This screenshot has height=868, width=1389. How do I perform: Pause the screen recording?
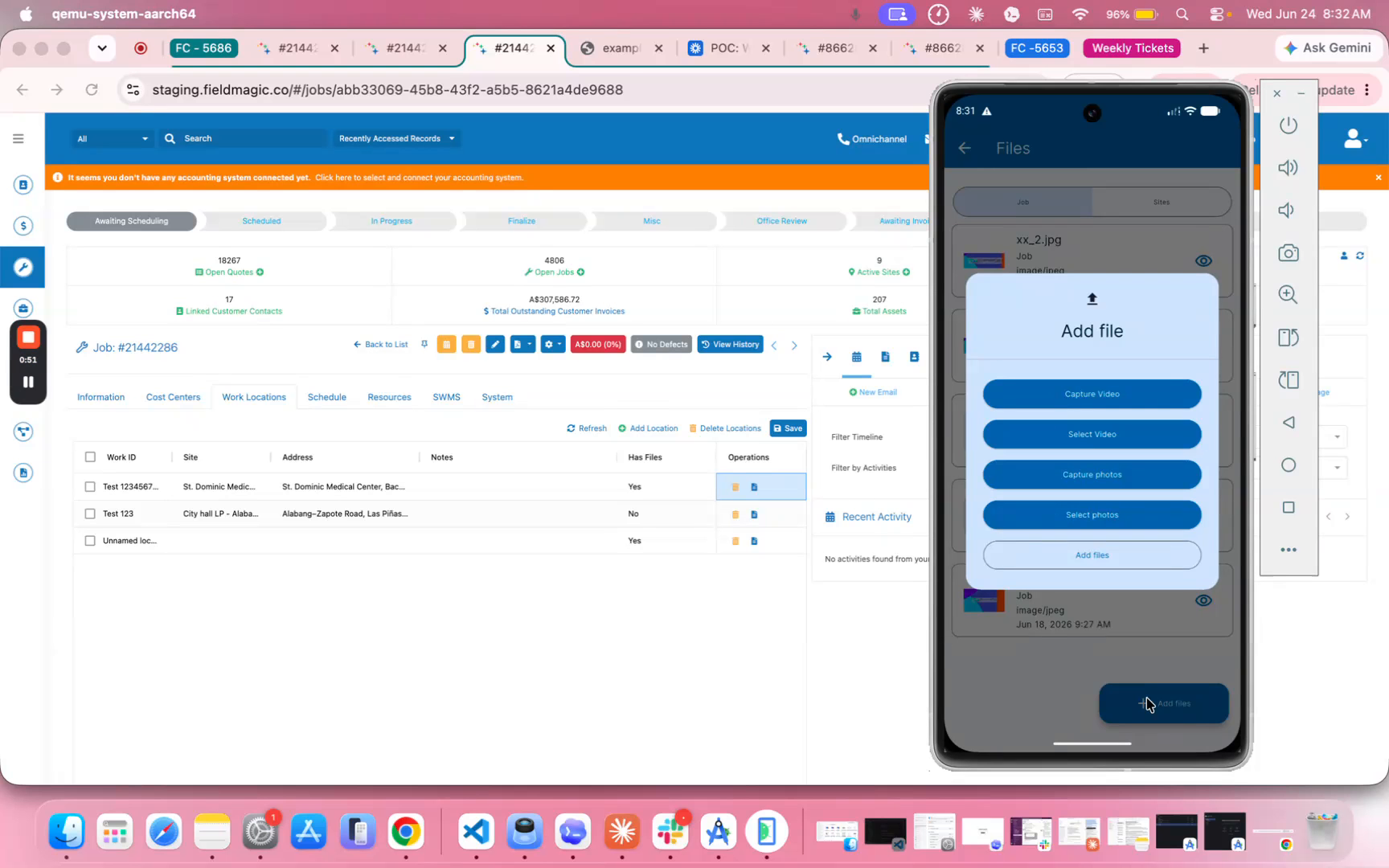(28, 382)
